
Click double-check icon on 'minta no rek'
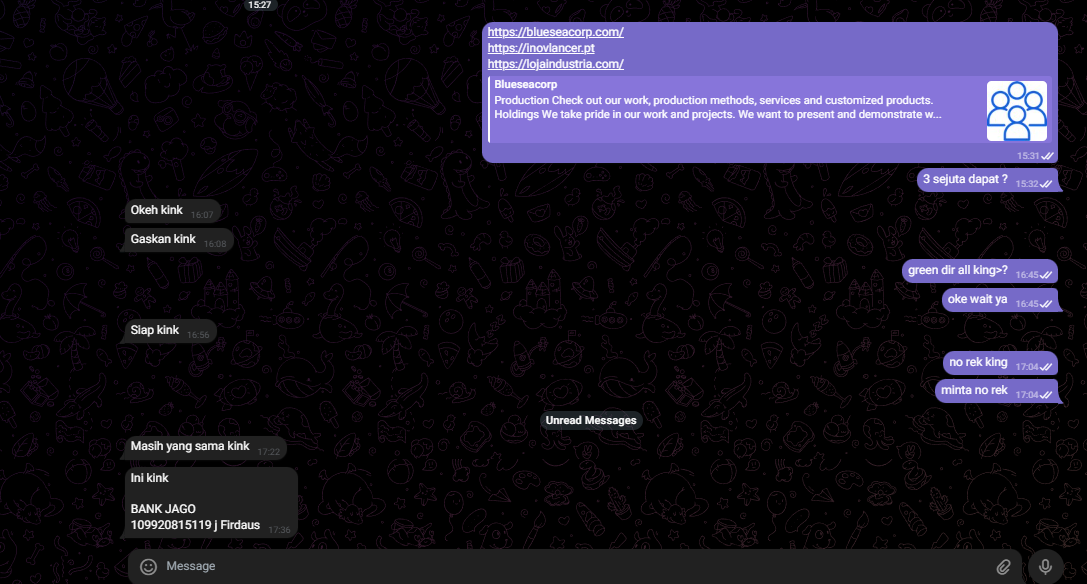coord(1047,395)
